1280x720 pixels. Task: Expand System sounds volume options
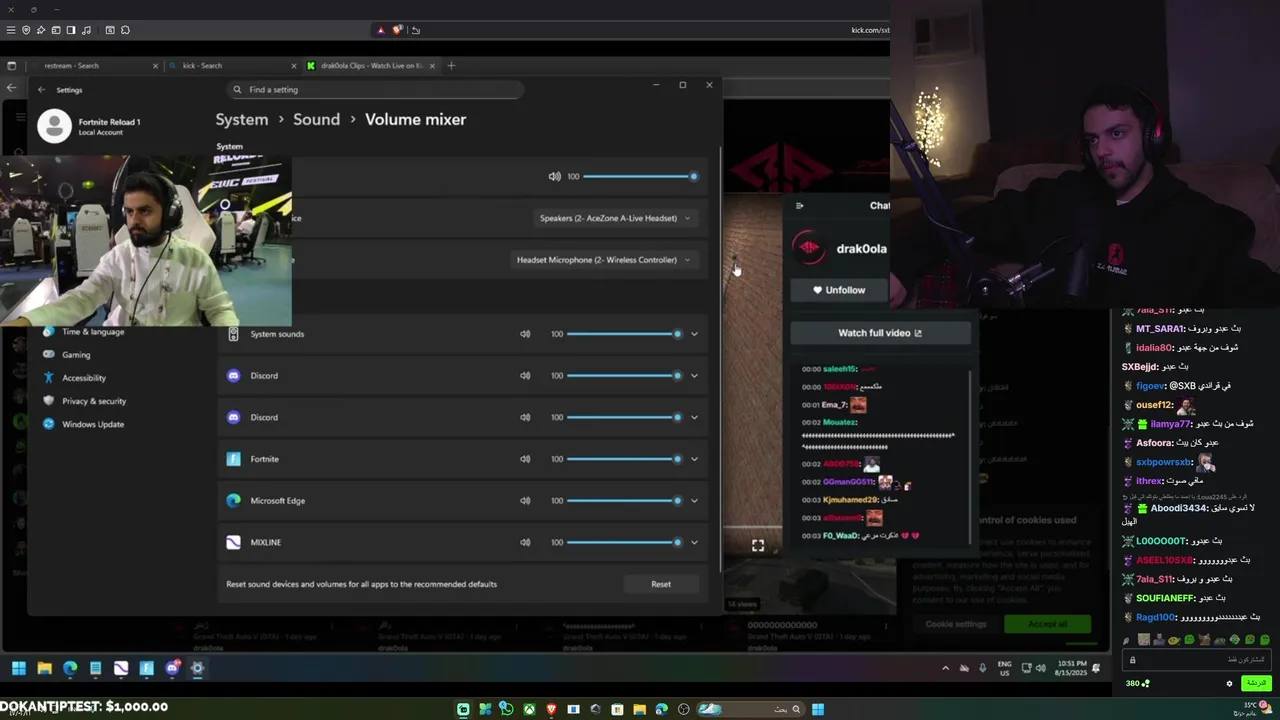tap(694, 334)
